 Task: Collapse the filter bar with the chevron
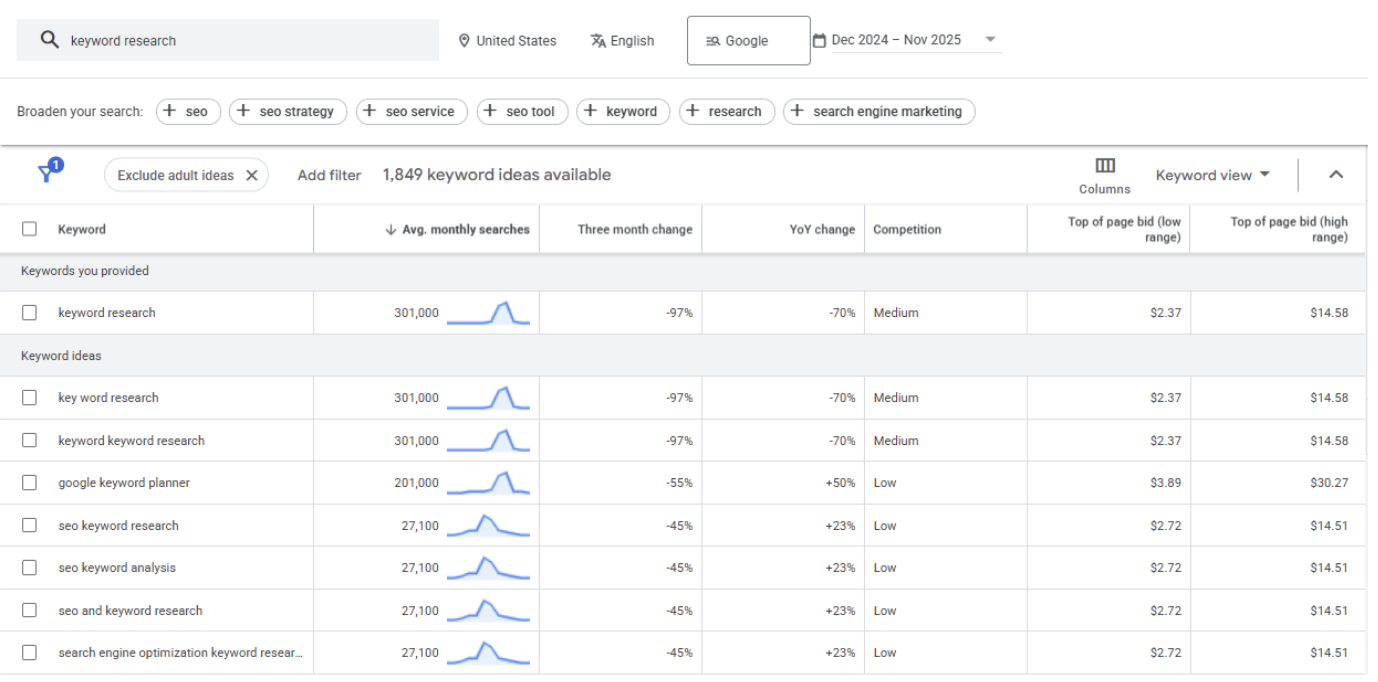click(1336, 173)
